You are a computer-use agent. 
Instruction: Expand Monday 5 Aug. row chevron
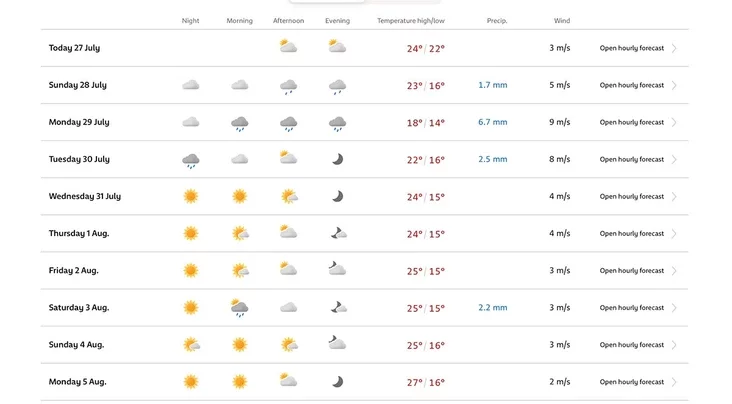click(675, 382)
